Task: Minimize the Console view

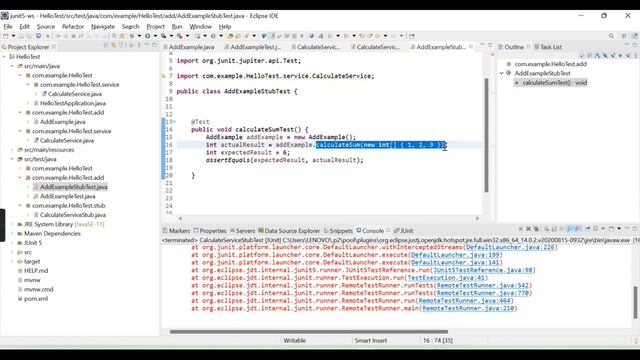Action: pyautogui.click(x=627, y=228)
